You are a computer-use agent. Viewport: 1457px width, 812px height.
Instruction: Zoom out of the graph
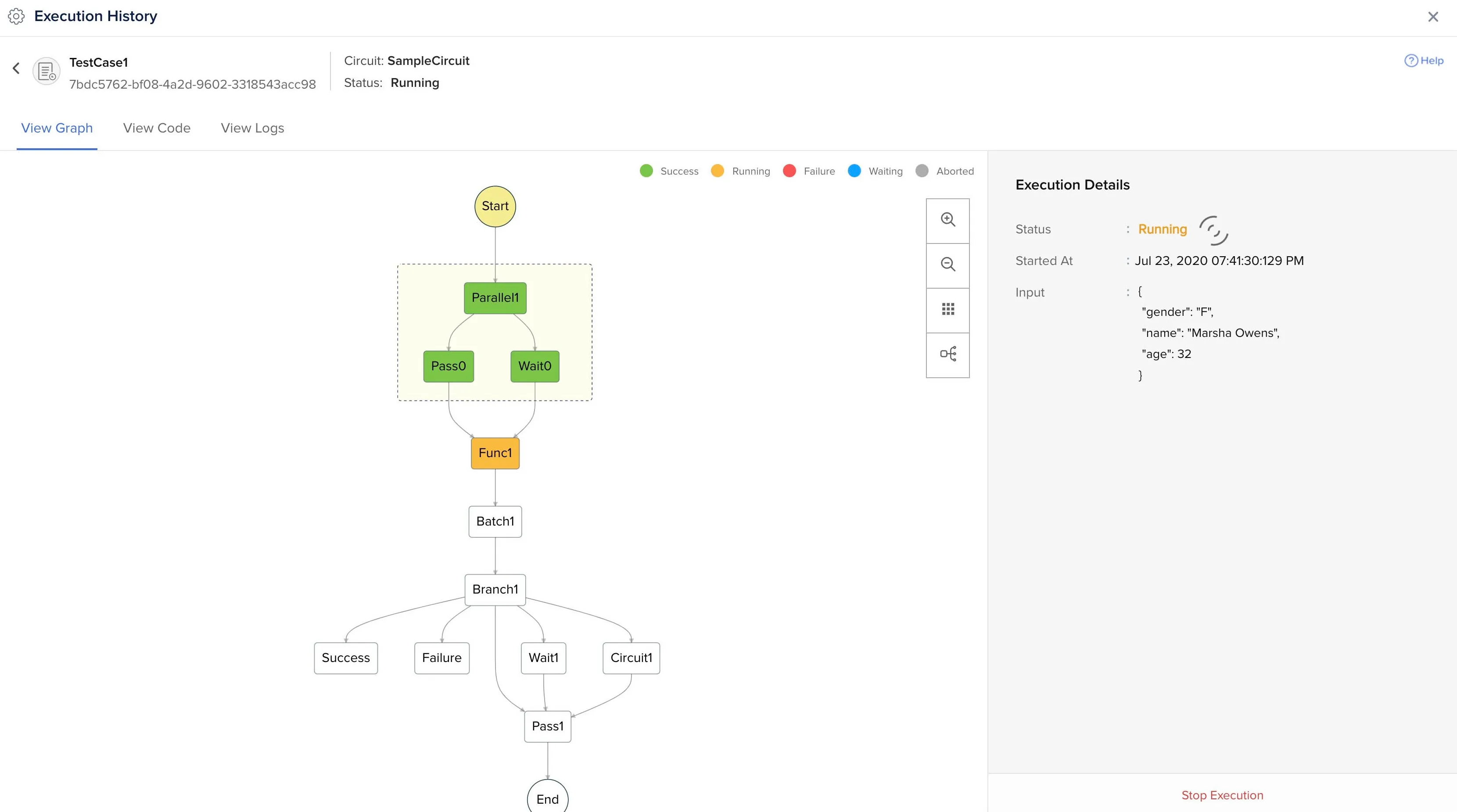click(x=947, y=265)
